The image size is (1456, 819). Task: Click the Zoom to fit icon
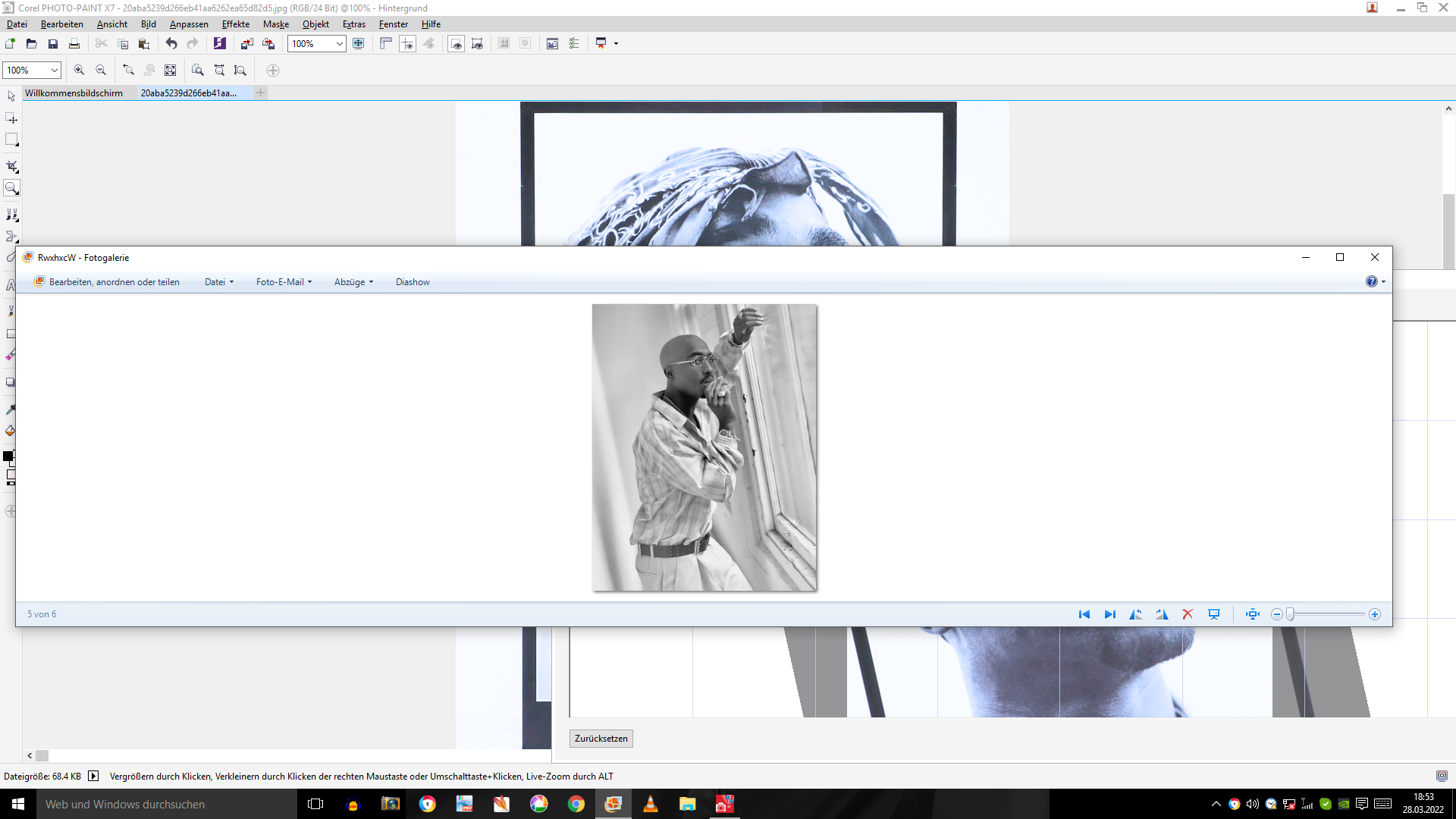pos(171,71)
